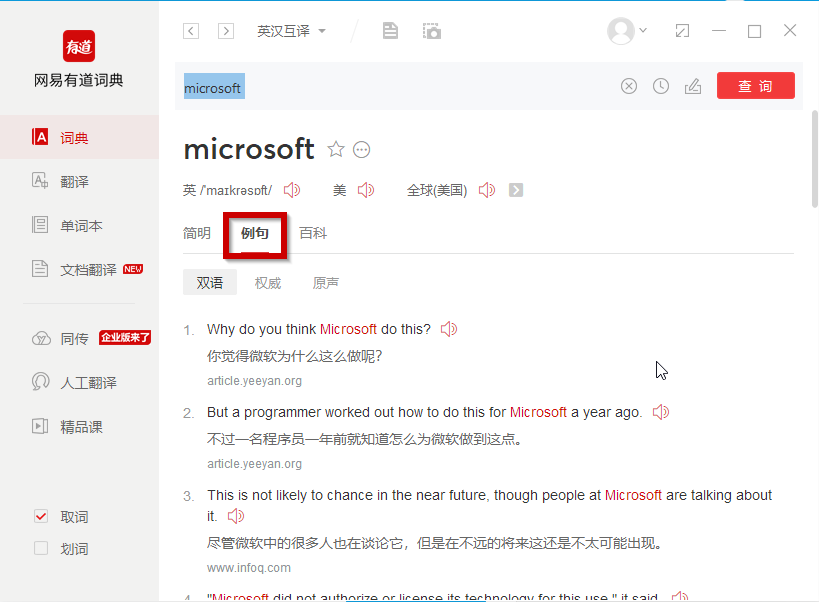Switch to mini window mode icon
The image size is (819, 602).
tap(682, 31)
